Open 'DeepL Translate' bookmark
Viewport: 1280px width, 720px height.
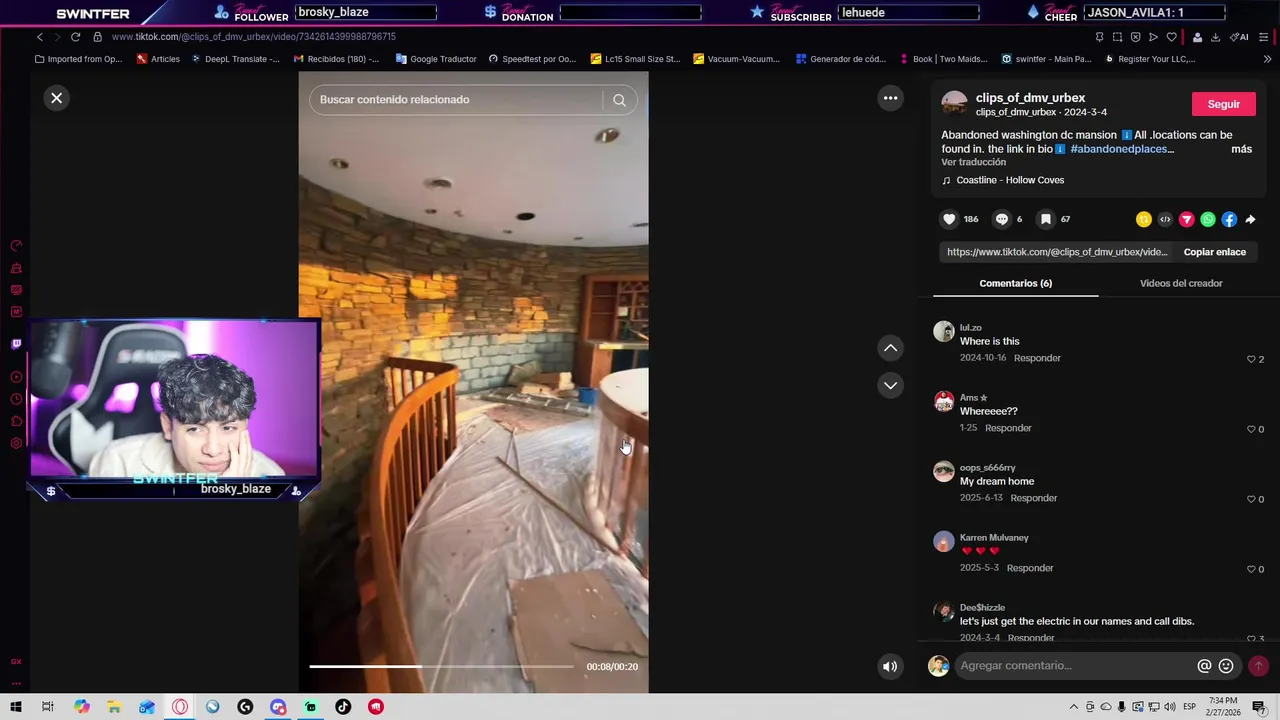[x=235, y=59]
